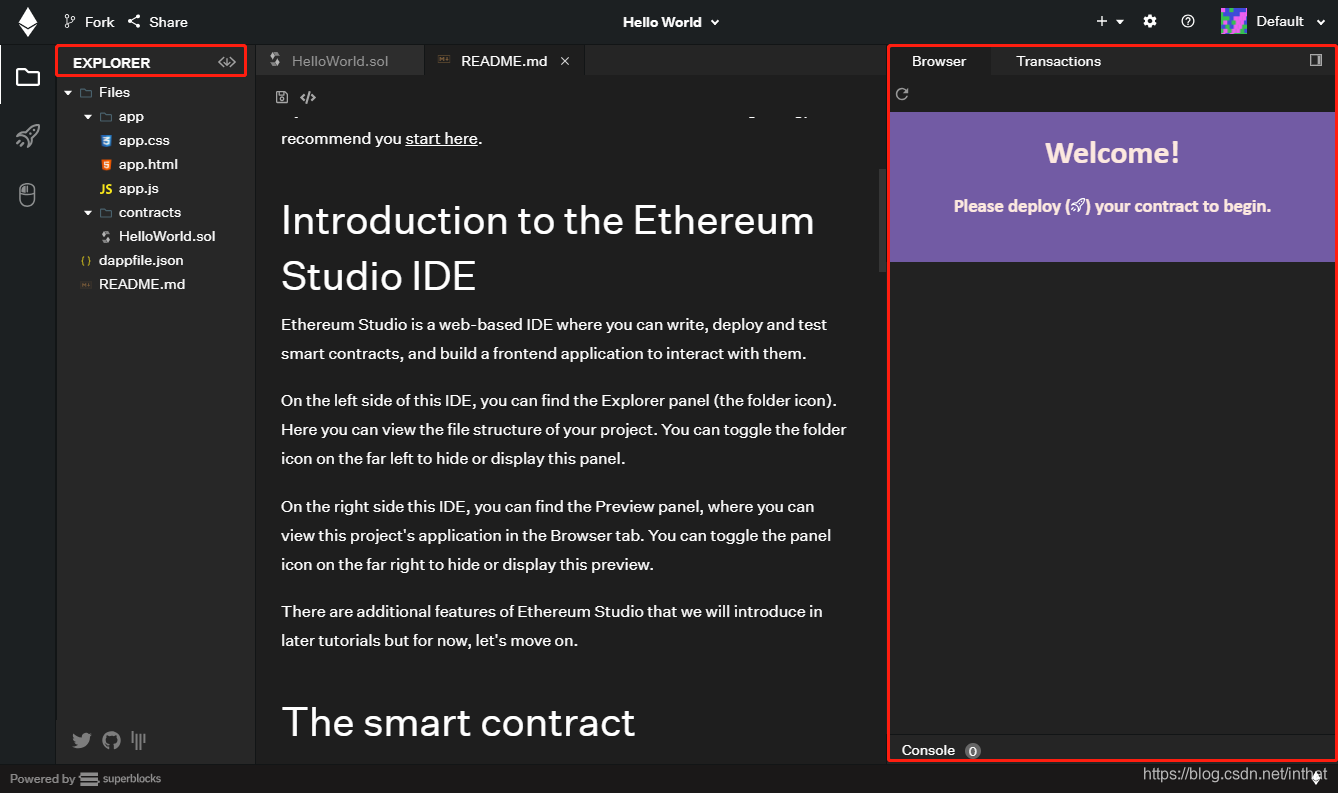Viewport: 1338px width, 793px height.
Task: Follow the 'start here' link
Action: coord(441,139)
